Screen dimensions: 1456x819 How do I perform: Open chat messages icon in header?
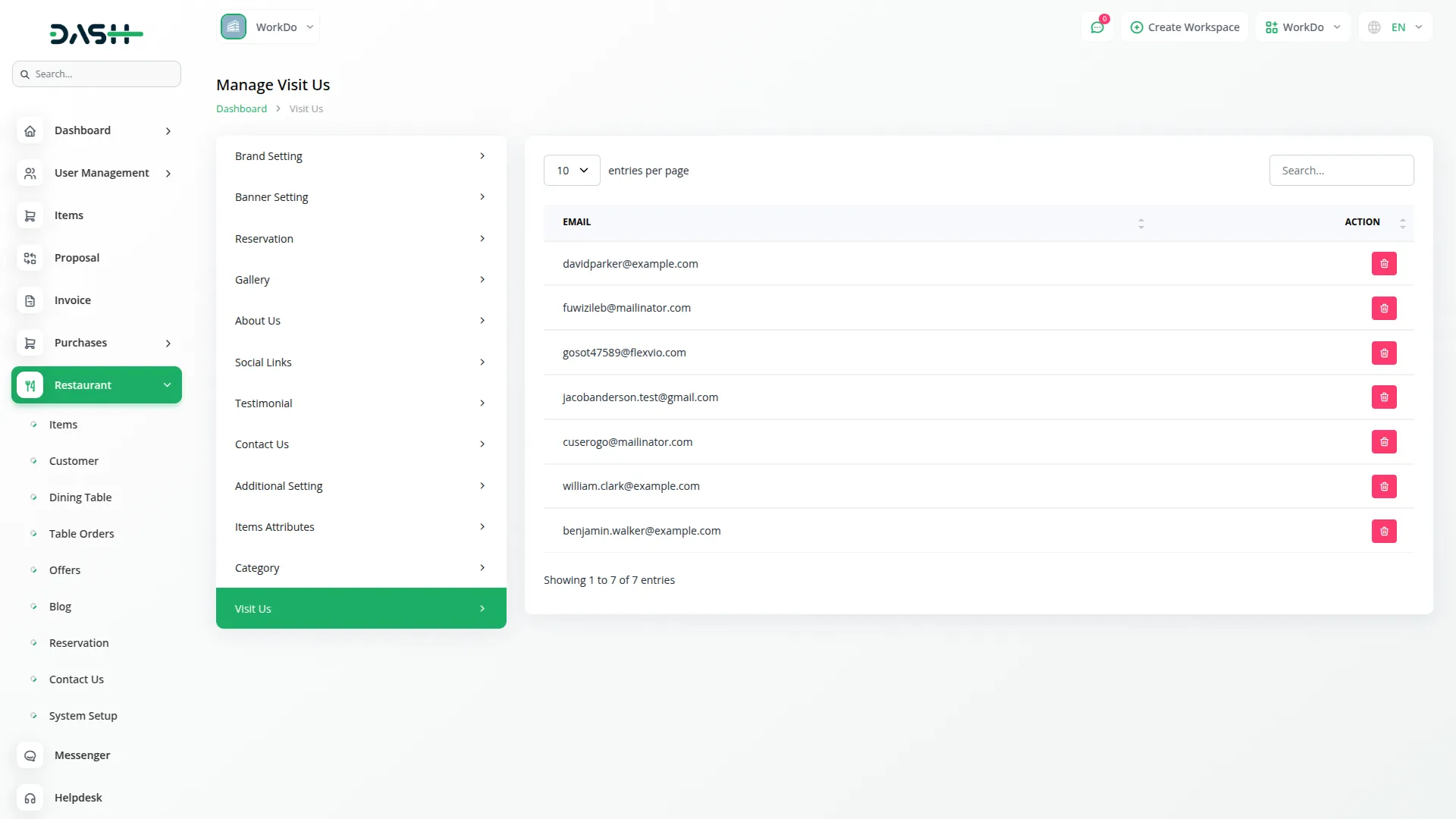pyautogui.click(x=1097, y=27)
